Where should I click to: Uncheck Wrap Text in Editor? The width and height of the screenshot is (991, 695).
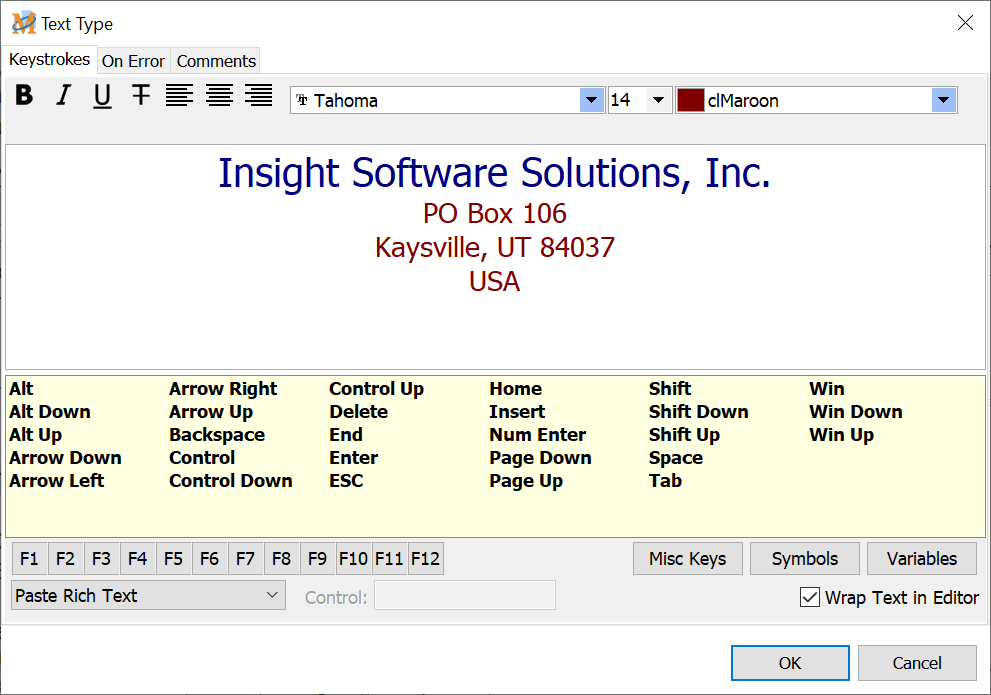(810, 598)
